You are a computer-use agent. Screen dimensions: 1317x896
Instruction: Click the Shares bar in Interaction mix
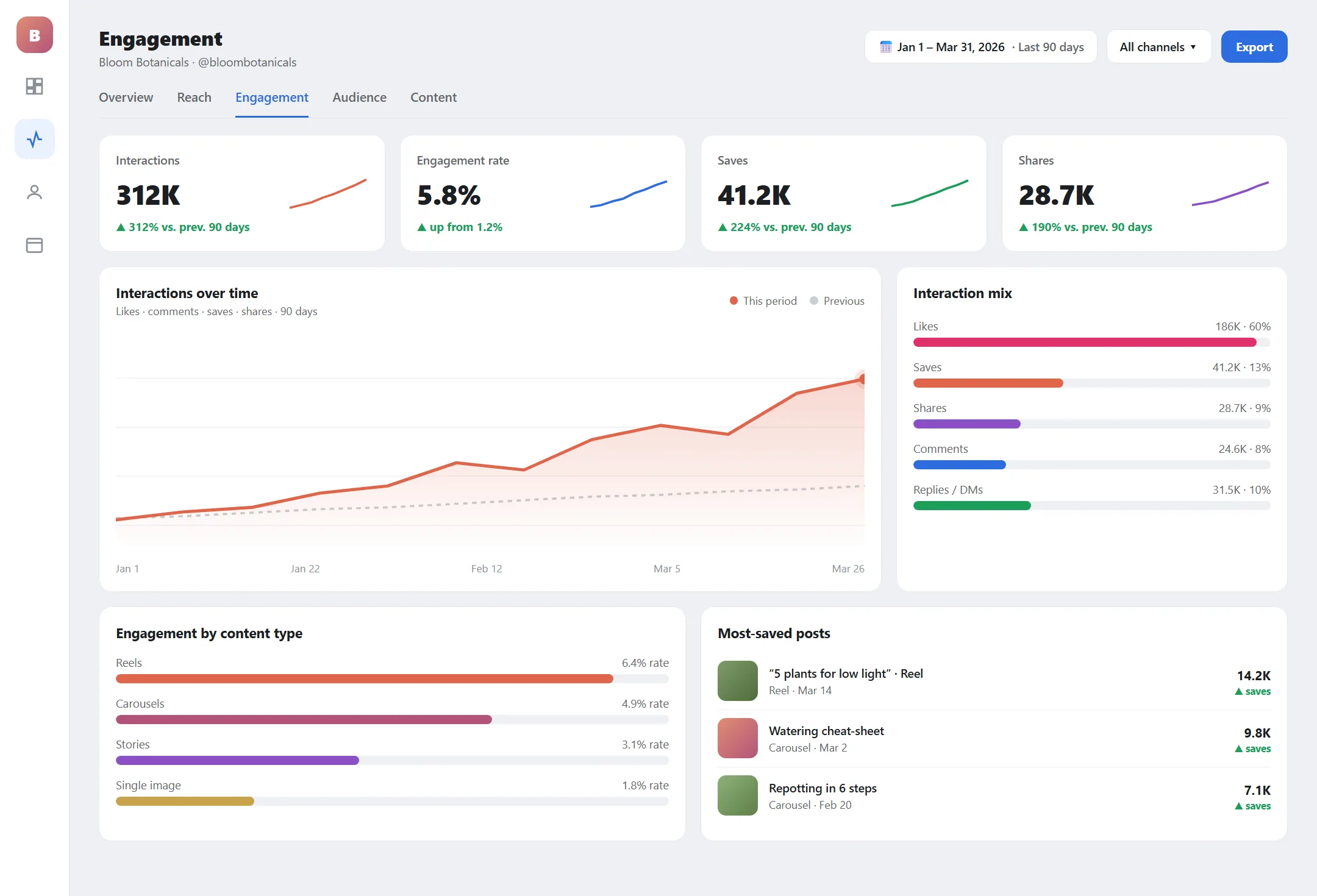pyautogui.click(x=1091, y=424)
